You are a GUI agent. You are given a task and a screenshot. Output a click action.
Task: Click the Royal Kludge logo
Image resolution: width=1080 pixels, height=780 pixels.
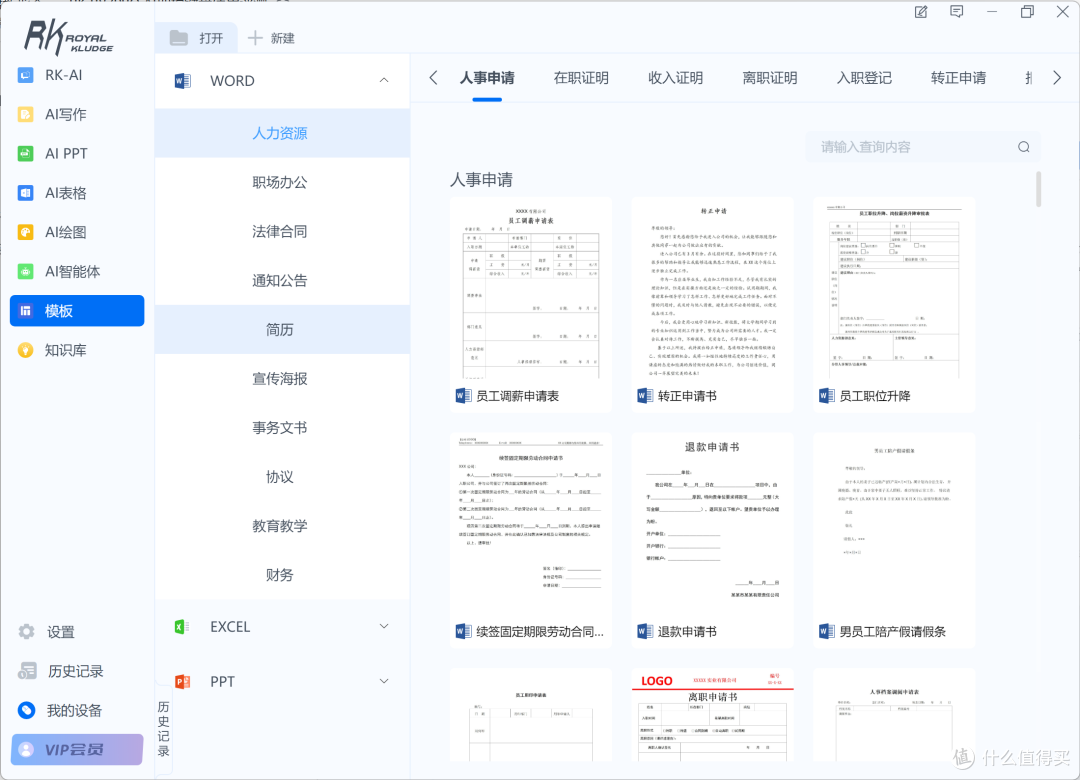pos(68,37)
